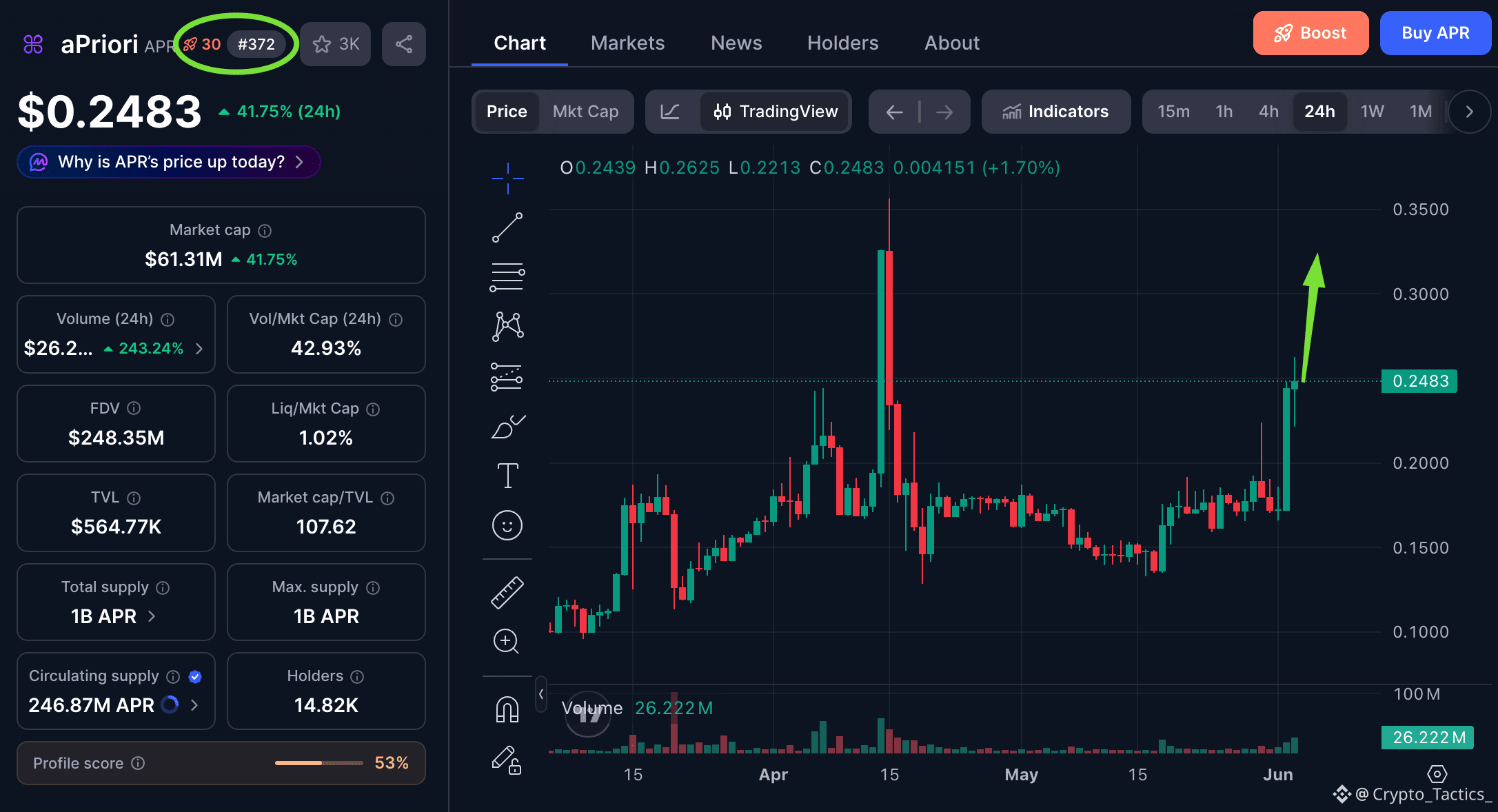Click the Vol/Mkt Cap info icon
This screenshot has height=812, width=1498.
(x=396, y=320)
